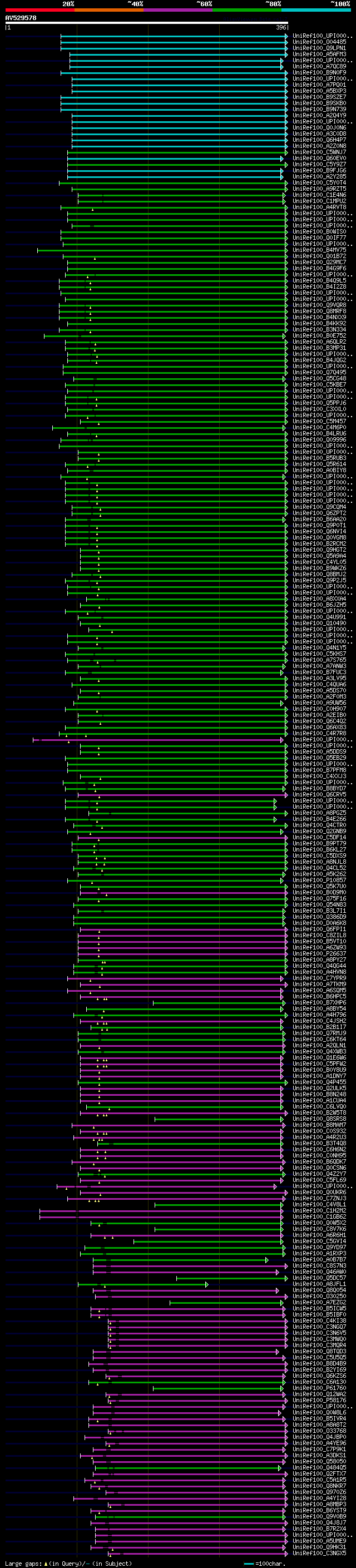Select the UniRef100_P26637 label

(319, 953)
